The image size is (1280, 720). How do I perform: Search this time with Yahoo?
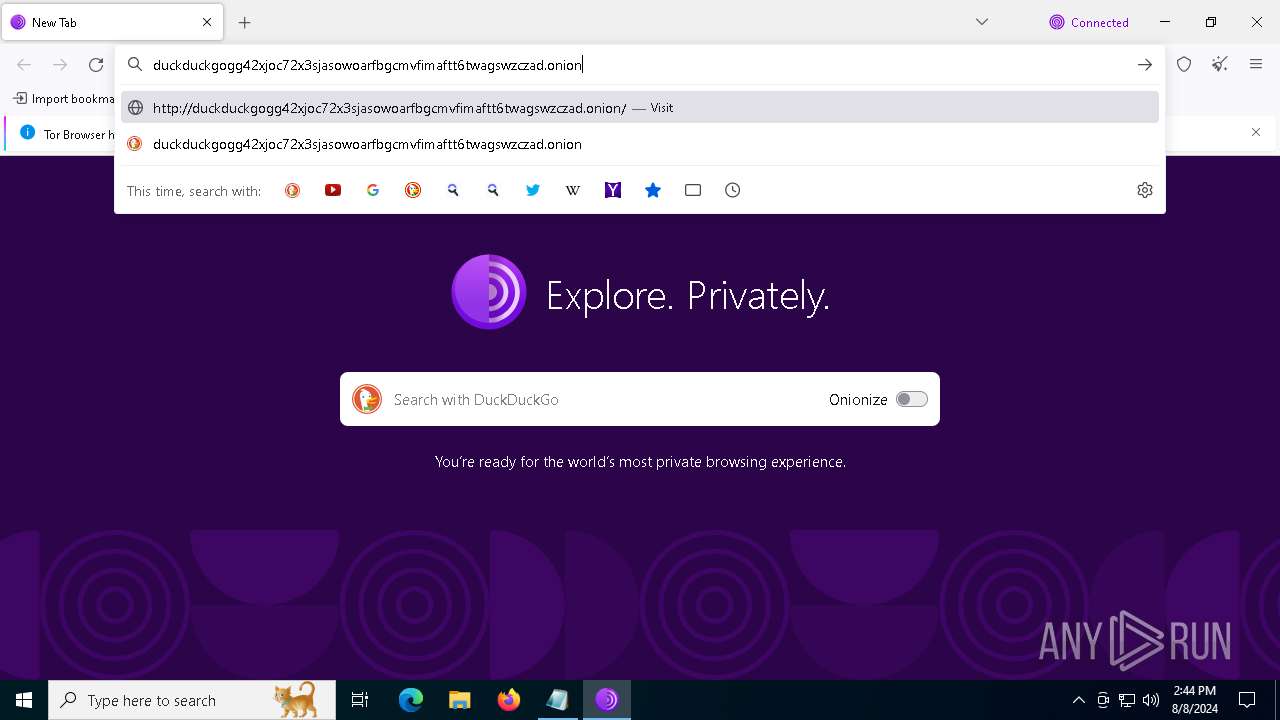tap(613, 190)
